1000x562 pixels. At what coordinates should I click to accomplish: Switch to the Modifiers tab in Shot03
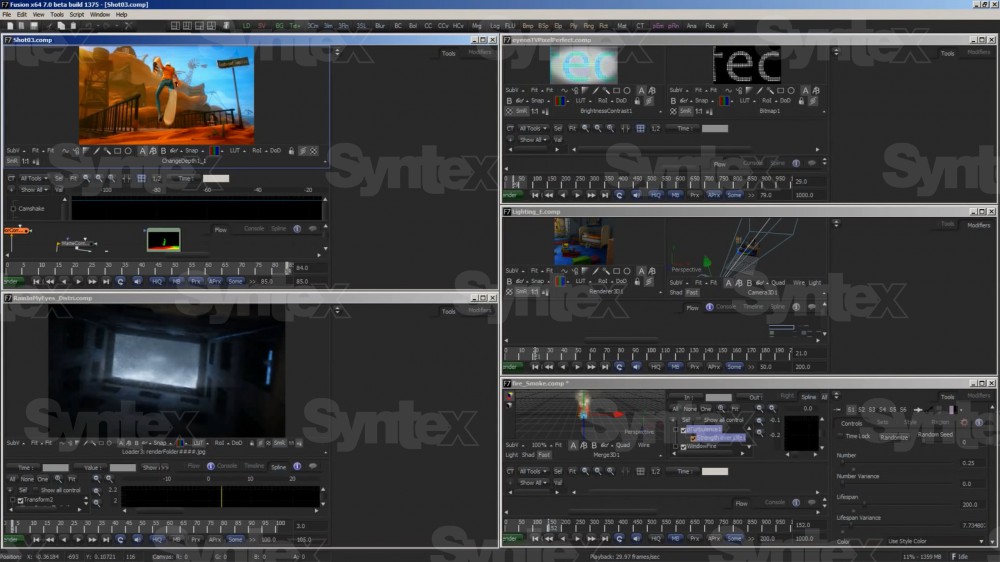coord(480,52)
